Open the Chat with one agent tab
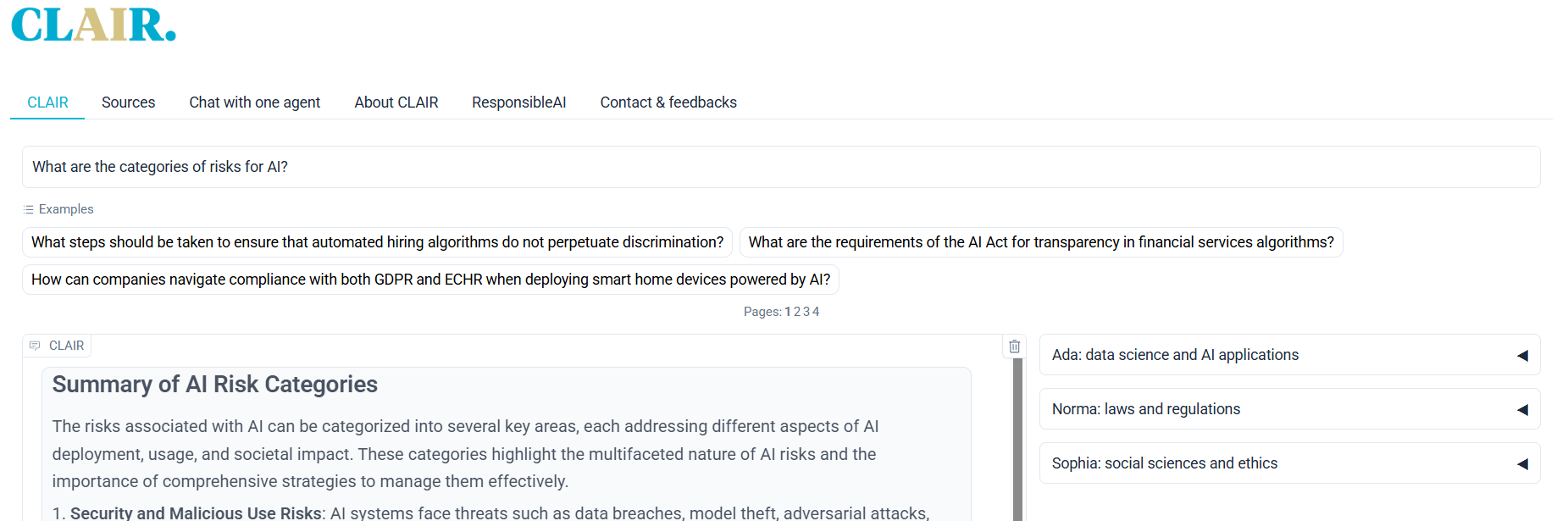 255,103
